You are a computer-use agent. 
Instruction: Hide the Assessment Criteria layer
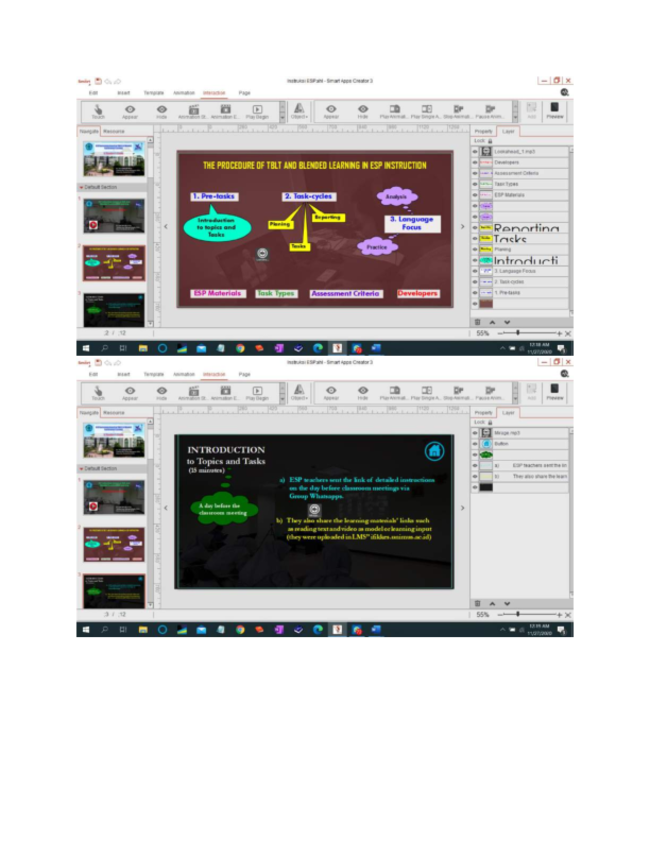click(x=475, y=173)
